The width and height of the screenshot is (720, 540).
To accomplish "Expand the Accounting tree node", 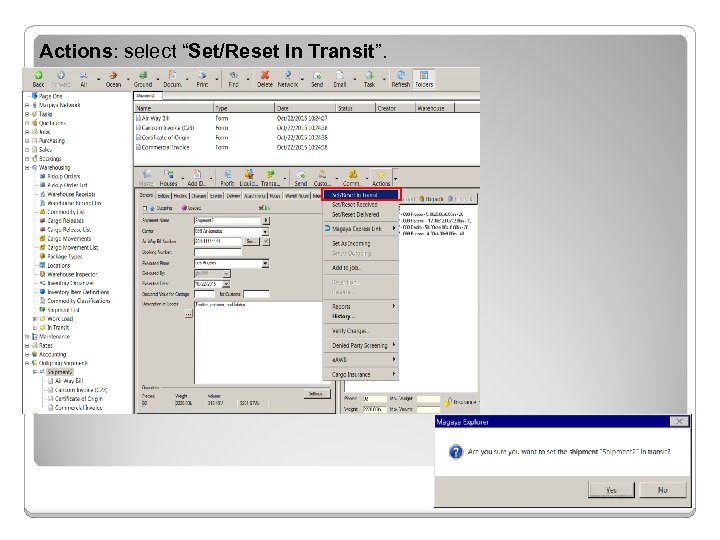I will (27, 354).
